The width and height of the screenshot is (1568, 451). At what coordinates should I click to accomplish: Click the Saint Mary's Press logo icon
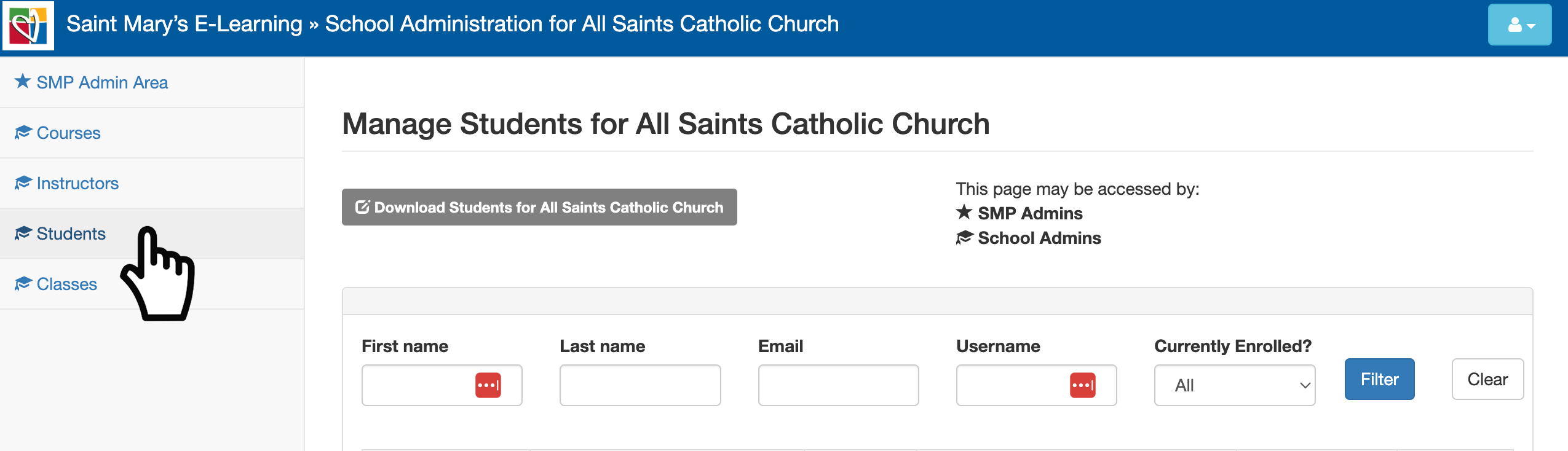pyautogui.click(x=28, y=25)
